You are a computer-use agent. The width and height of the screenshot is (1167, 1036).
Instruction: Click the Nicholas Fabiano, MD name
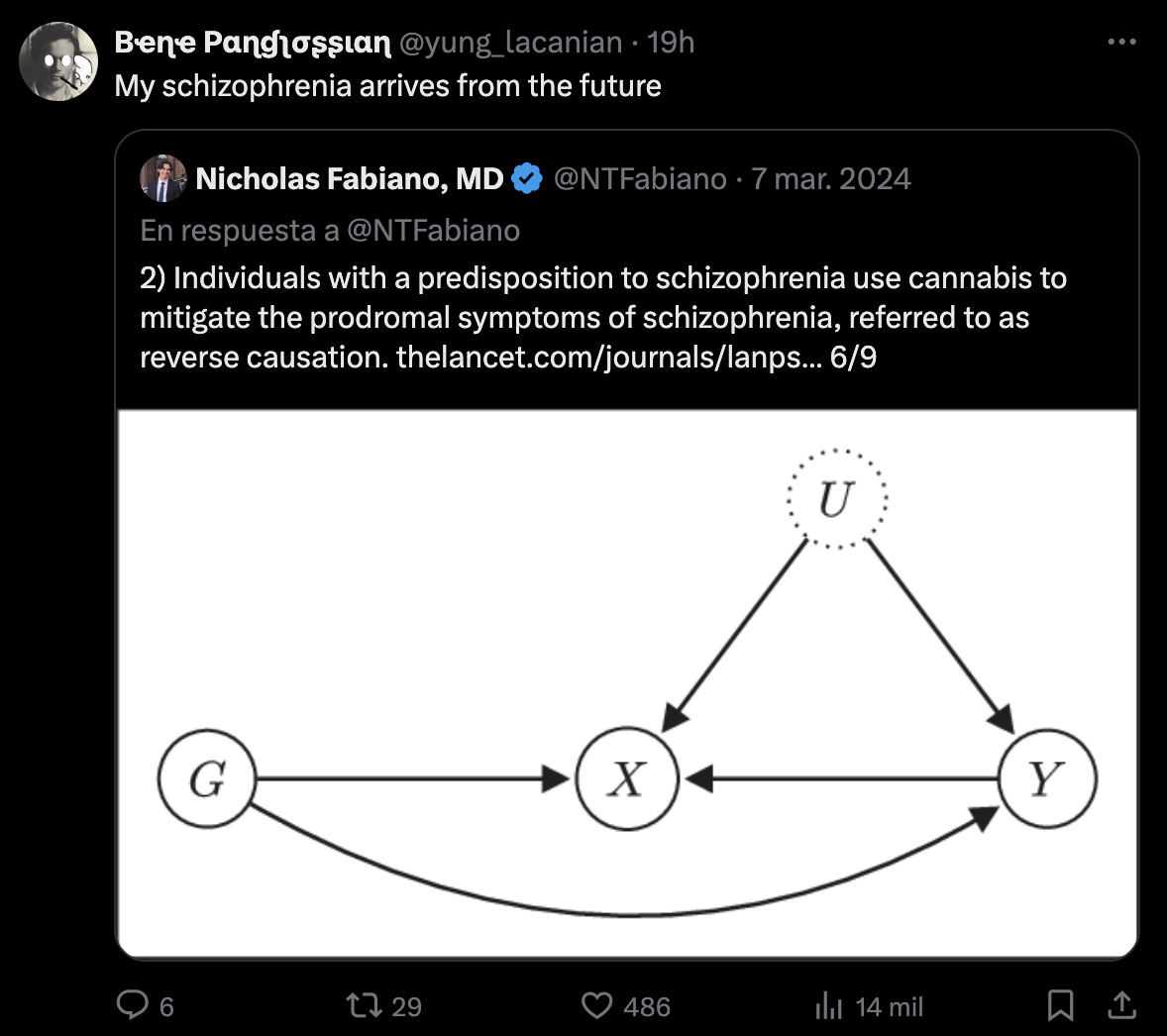pyautogui.click(x=350, y=178)
